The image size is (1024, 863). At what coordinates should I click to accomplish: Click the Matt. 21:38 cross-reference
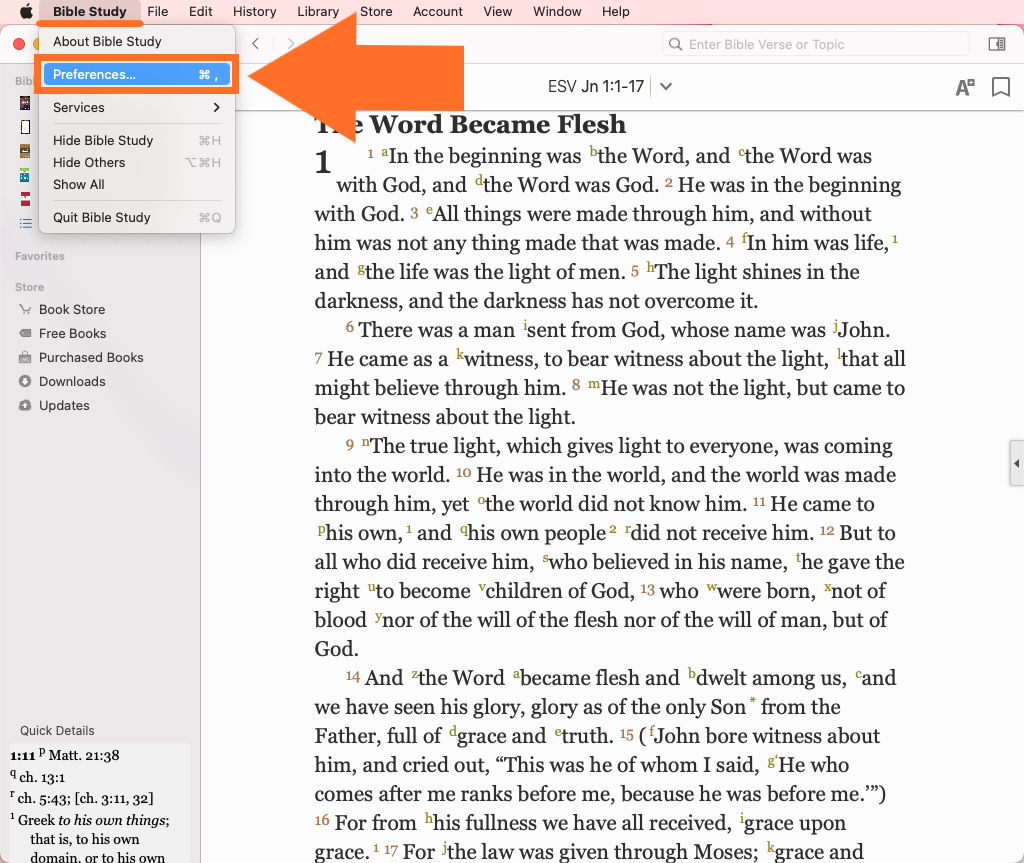84,756
